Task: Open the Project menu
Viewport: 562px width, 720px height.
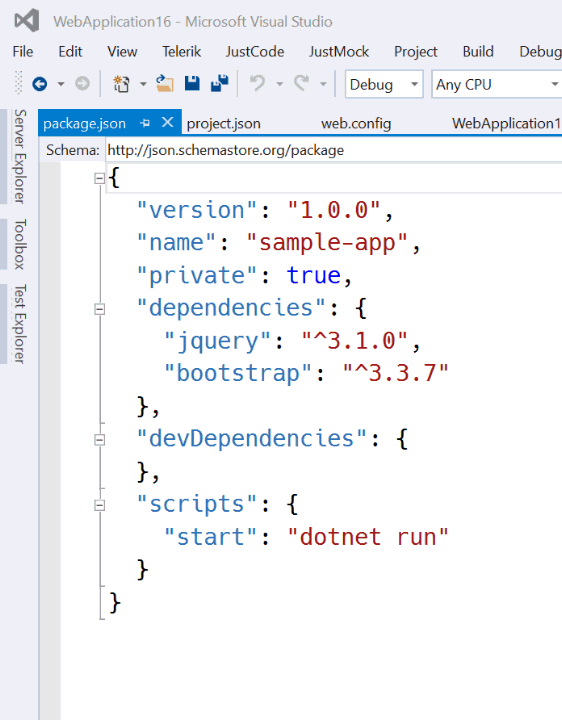Action: 416,51
